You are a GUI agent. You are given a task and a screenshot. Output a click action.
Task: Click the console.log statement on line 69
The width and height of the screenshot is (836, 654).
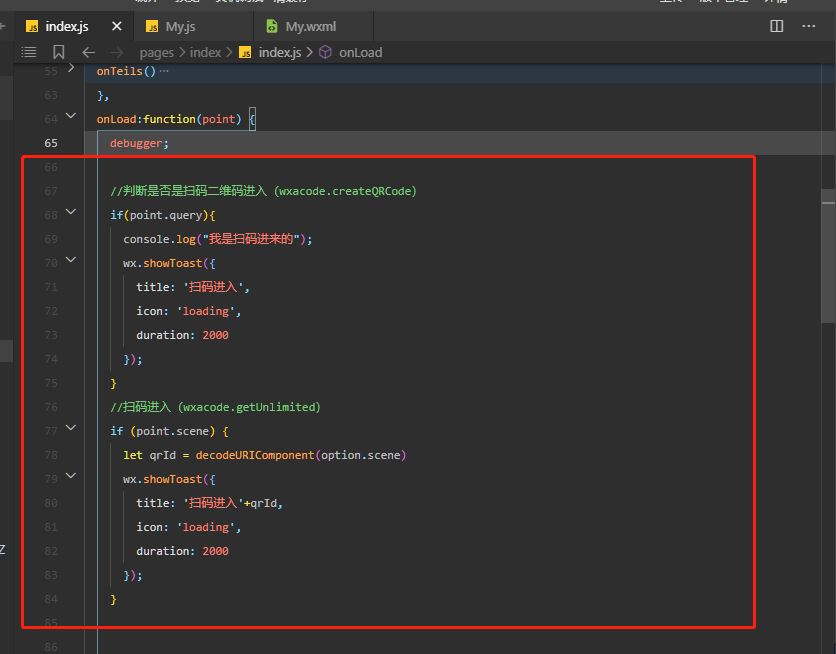click(218, 239)
